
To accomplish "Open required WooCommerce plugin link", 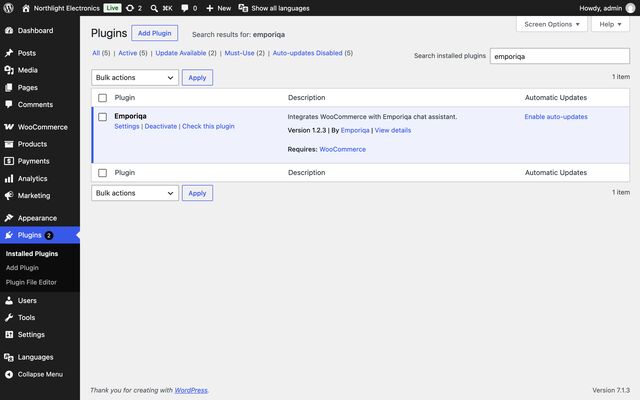I will 342,149.
